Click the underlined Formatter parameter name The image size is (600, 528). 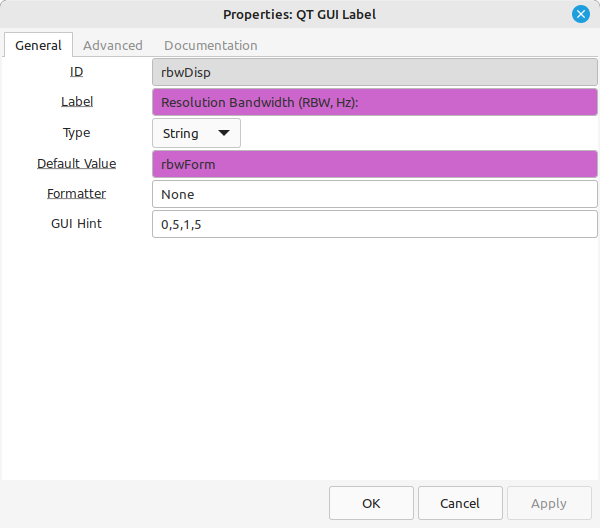pos(77,194)
